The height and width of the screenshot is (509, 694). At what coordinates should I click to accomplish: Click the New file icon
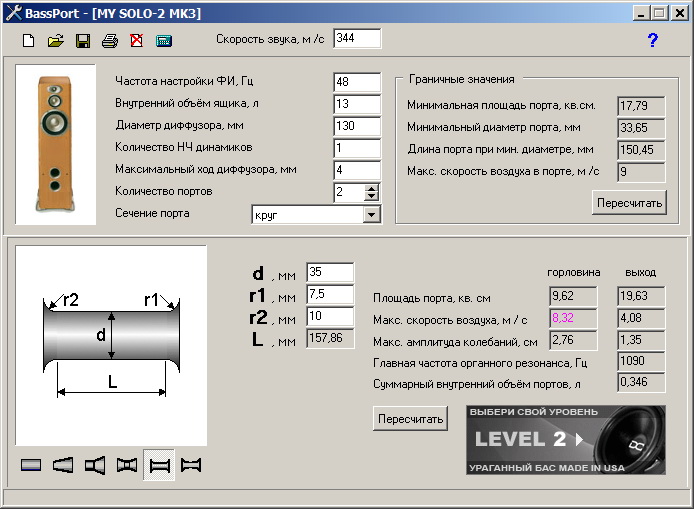pos(29,41)
